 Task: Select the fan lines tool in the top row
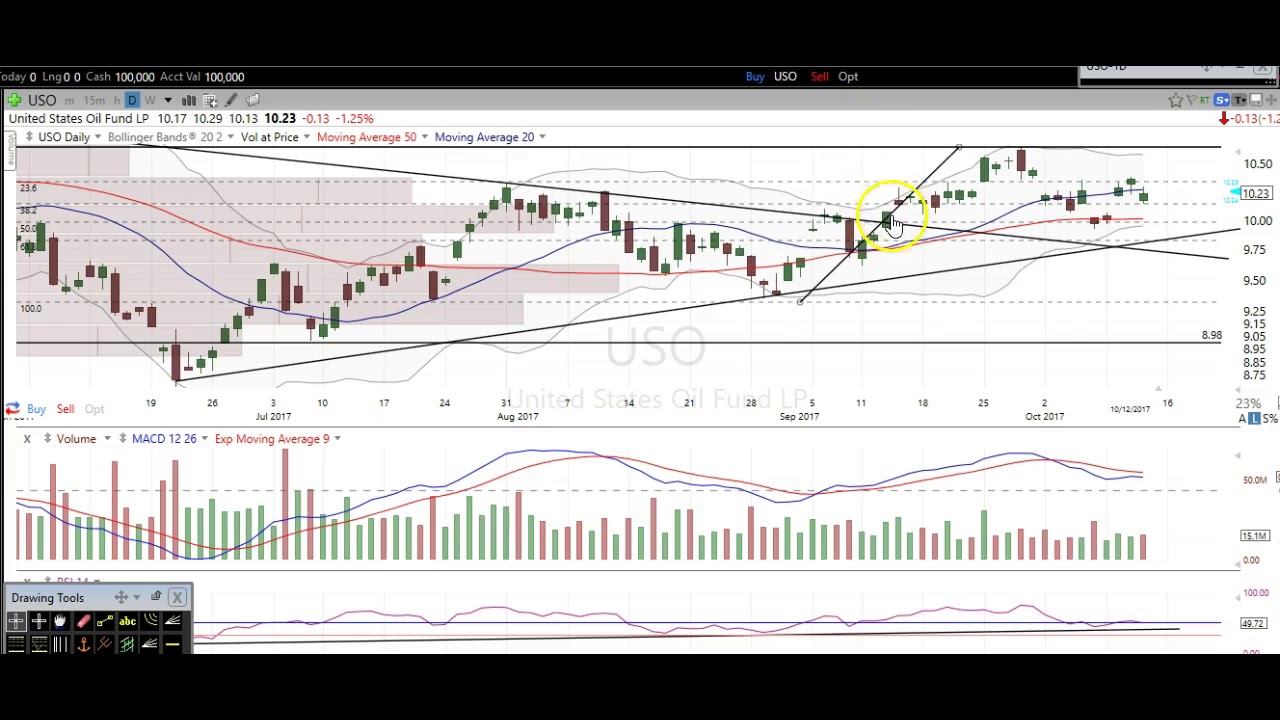click(x=172, y=621)
